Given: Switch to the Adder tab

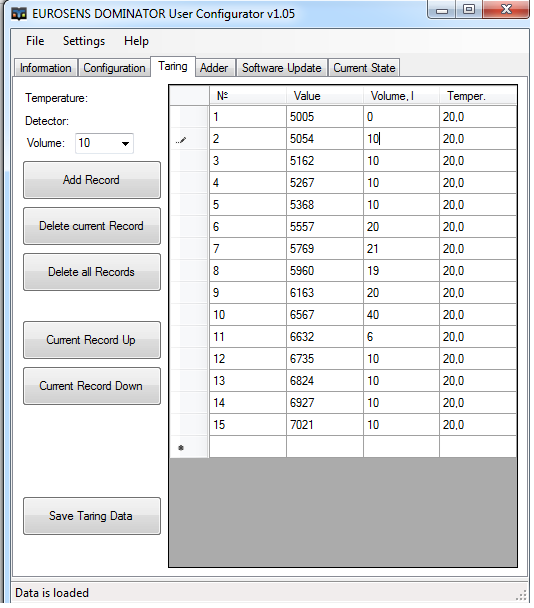Looking at the screenshot, I should click(214, 68).
